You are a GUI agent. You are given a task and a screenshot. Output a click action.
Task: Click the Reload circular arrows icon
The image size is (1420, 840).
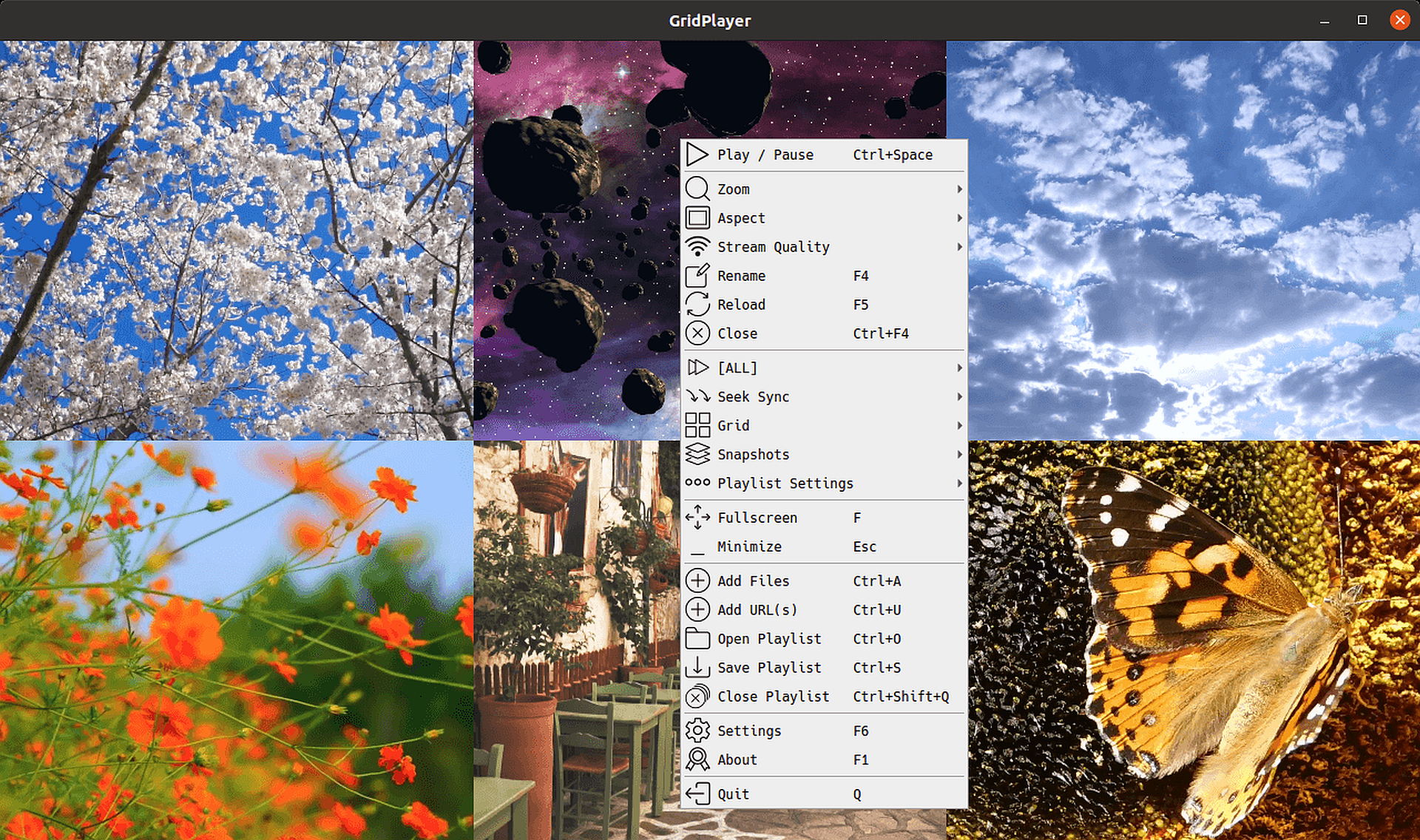tap(697, 305)
